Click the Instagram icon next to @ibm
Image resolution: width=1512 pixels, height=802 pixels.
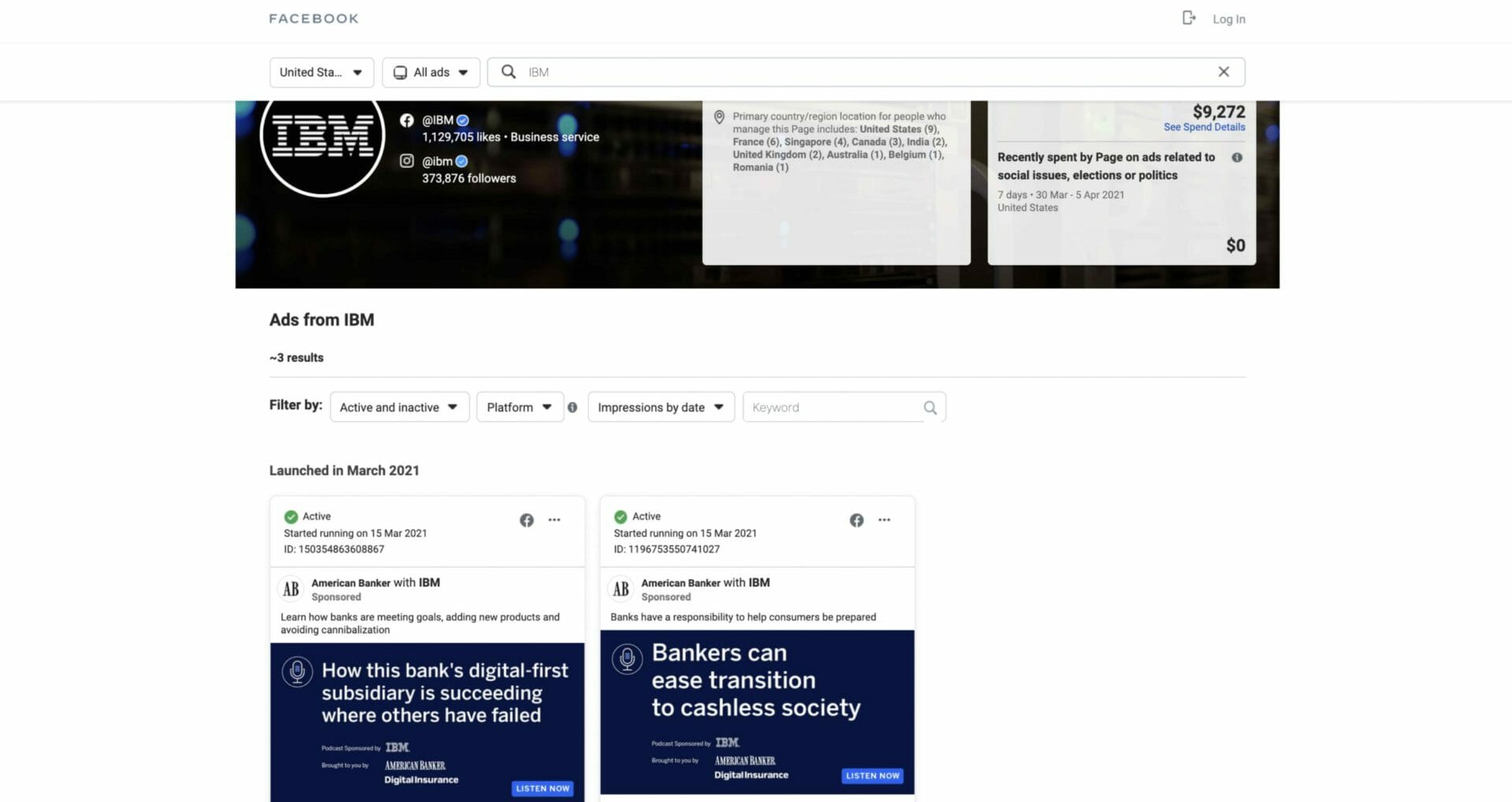pos(406,161)
